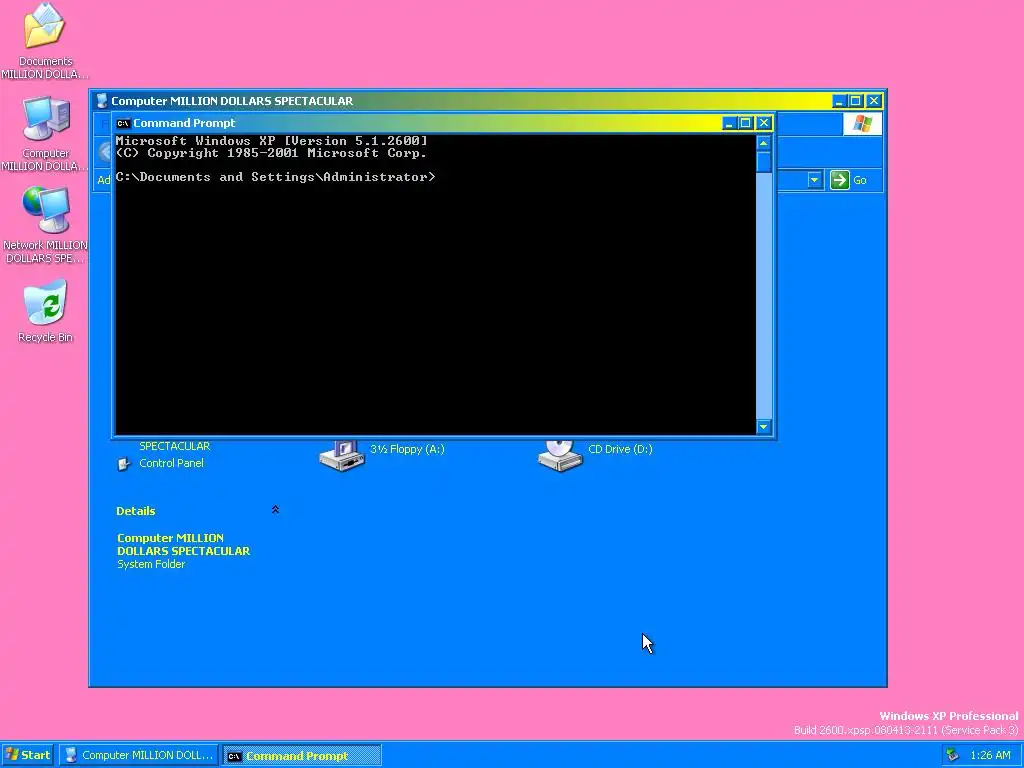Click the Back button in Explorer toolbar
1024x768 pixels.
105,152
